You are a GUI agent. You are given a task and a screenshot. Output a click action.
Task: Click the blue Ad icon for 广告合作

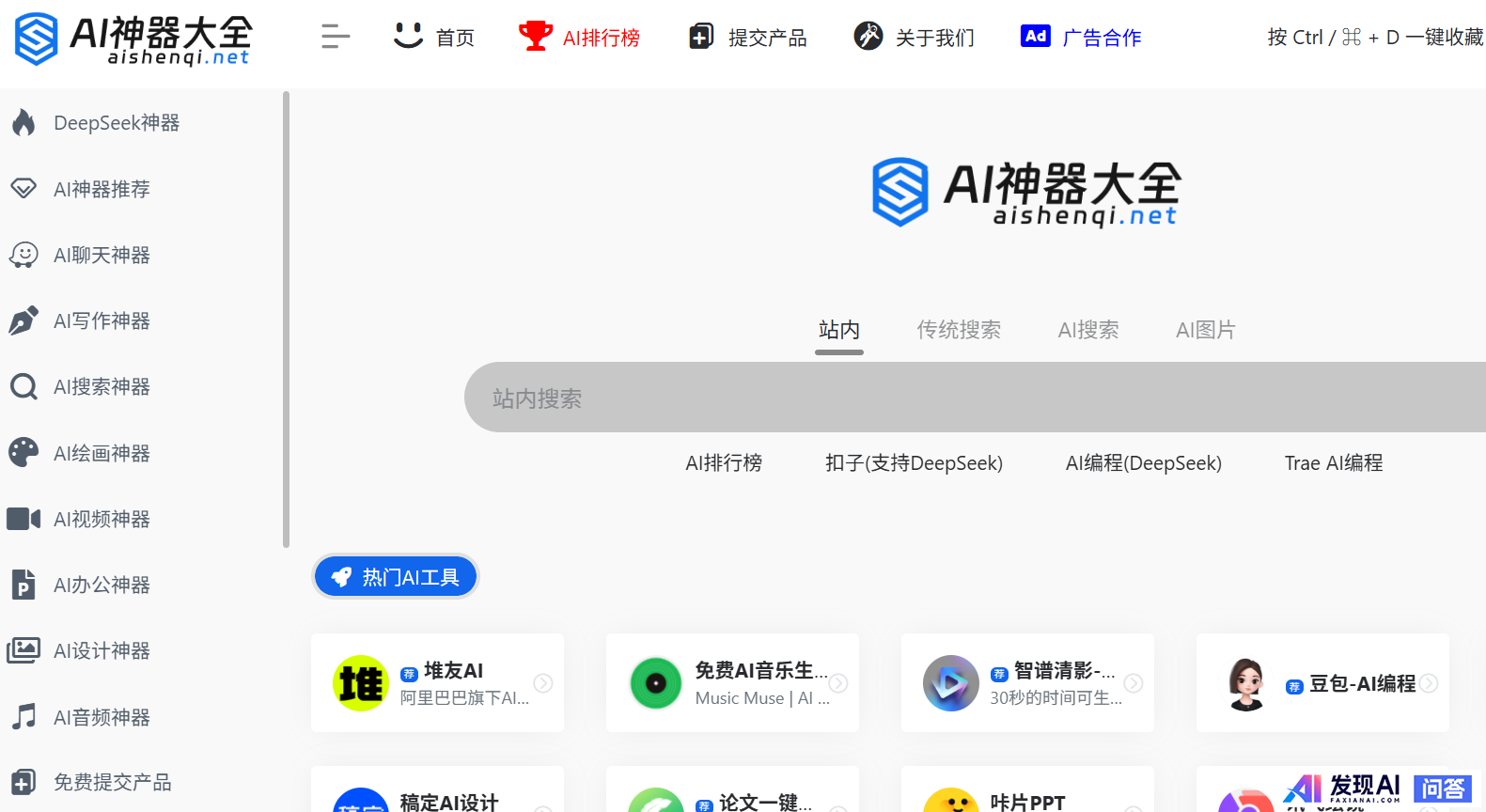click(x=1036, y=36)
